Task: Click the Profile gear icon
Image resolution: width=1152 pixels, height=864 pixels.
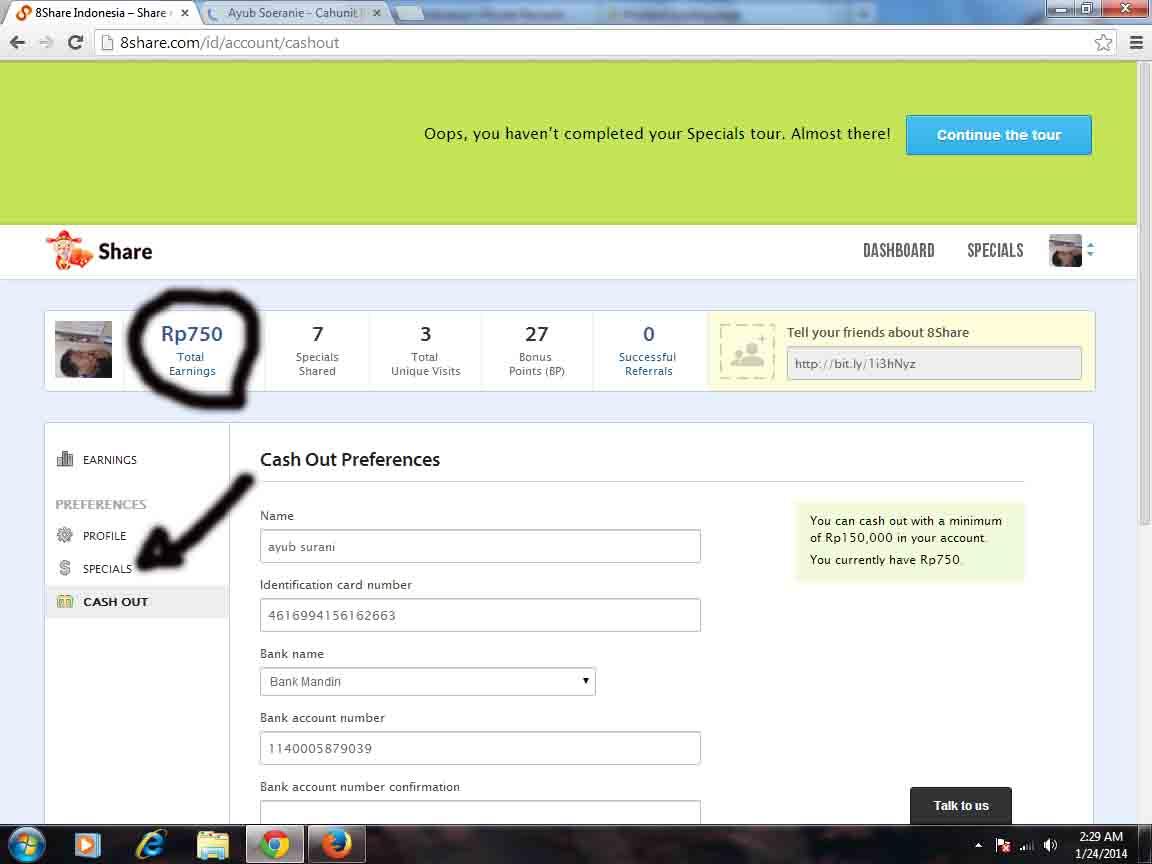Action: pyautogui.click(x=65, y=535)
